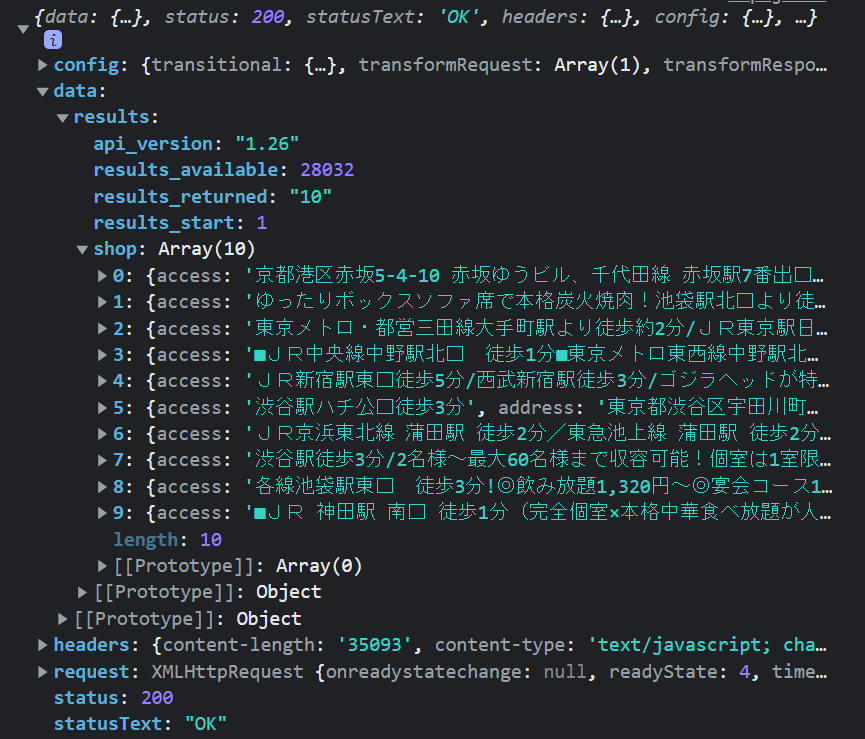This screenshot has width=865, height=739.
Task: Collapse the entire response object at the top
Action: (x=22, y=29)
